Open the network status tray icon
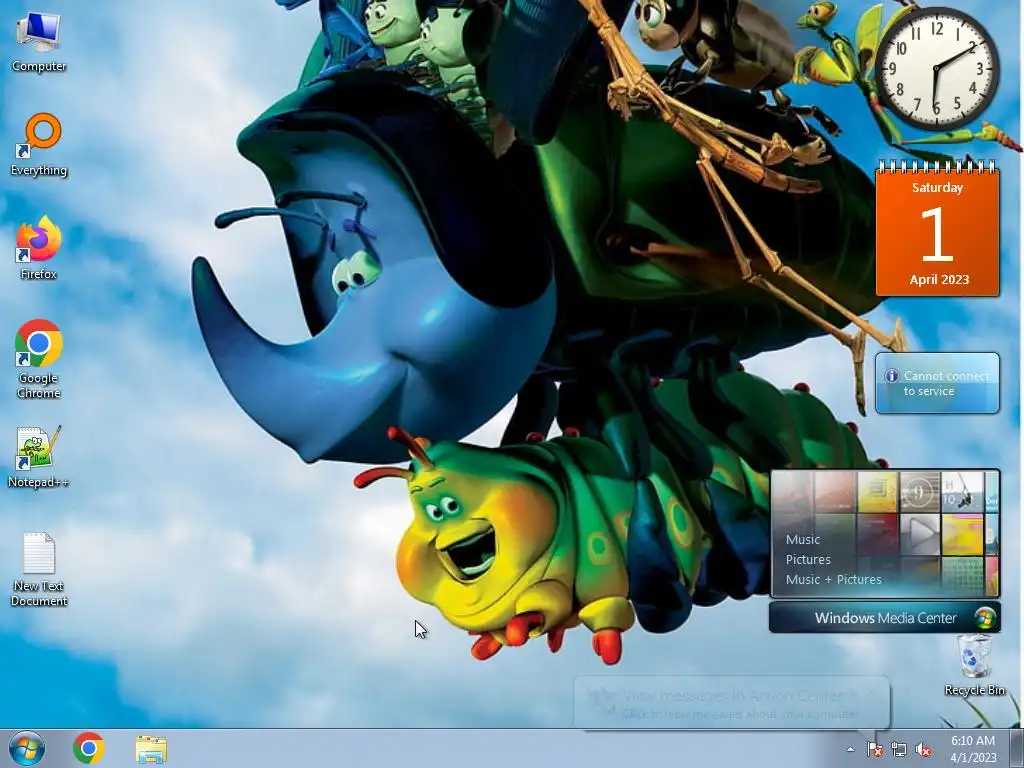 (x=899, y=749)
